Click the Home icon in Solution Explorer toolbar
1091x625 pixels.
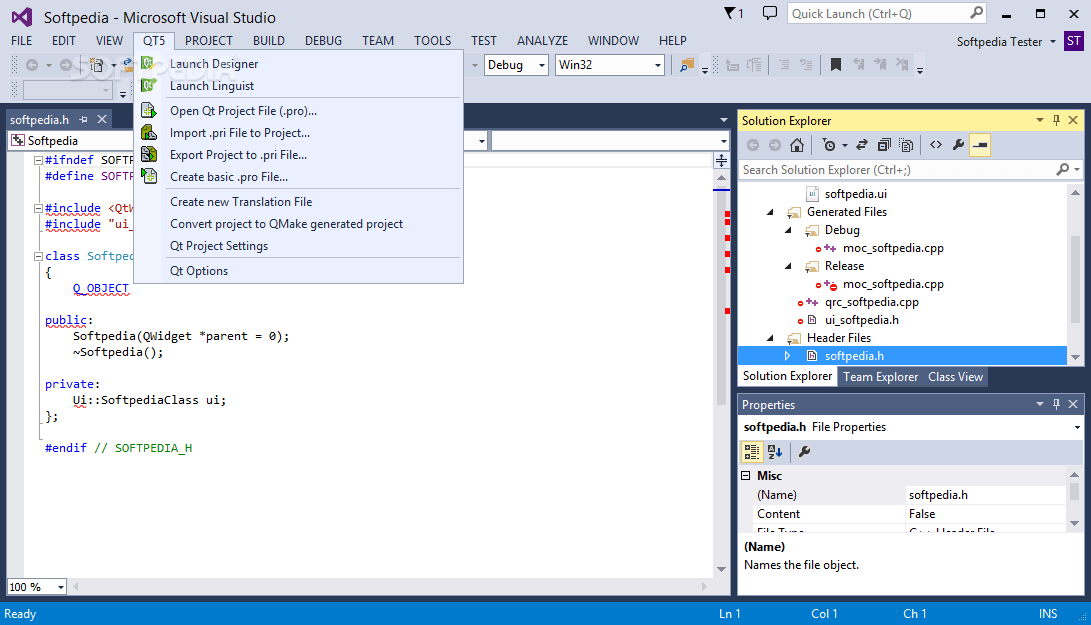[x=797, y=144]
